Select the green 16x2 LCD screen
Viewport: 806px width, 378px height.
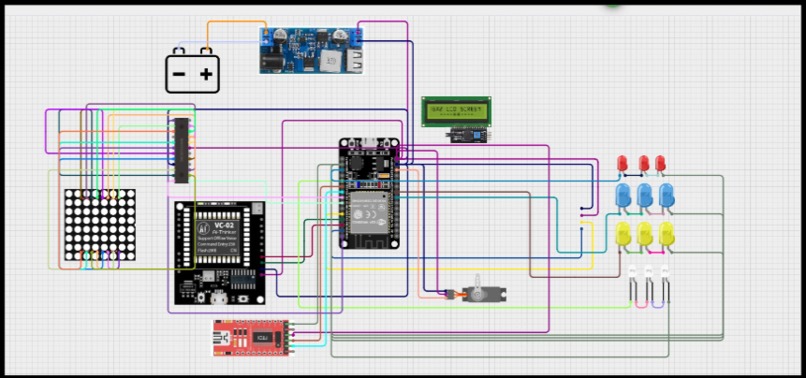click(x=456, y=111)
